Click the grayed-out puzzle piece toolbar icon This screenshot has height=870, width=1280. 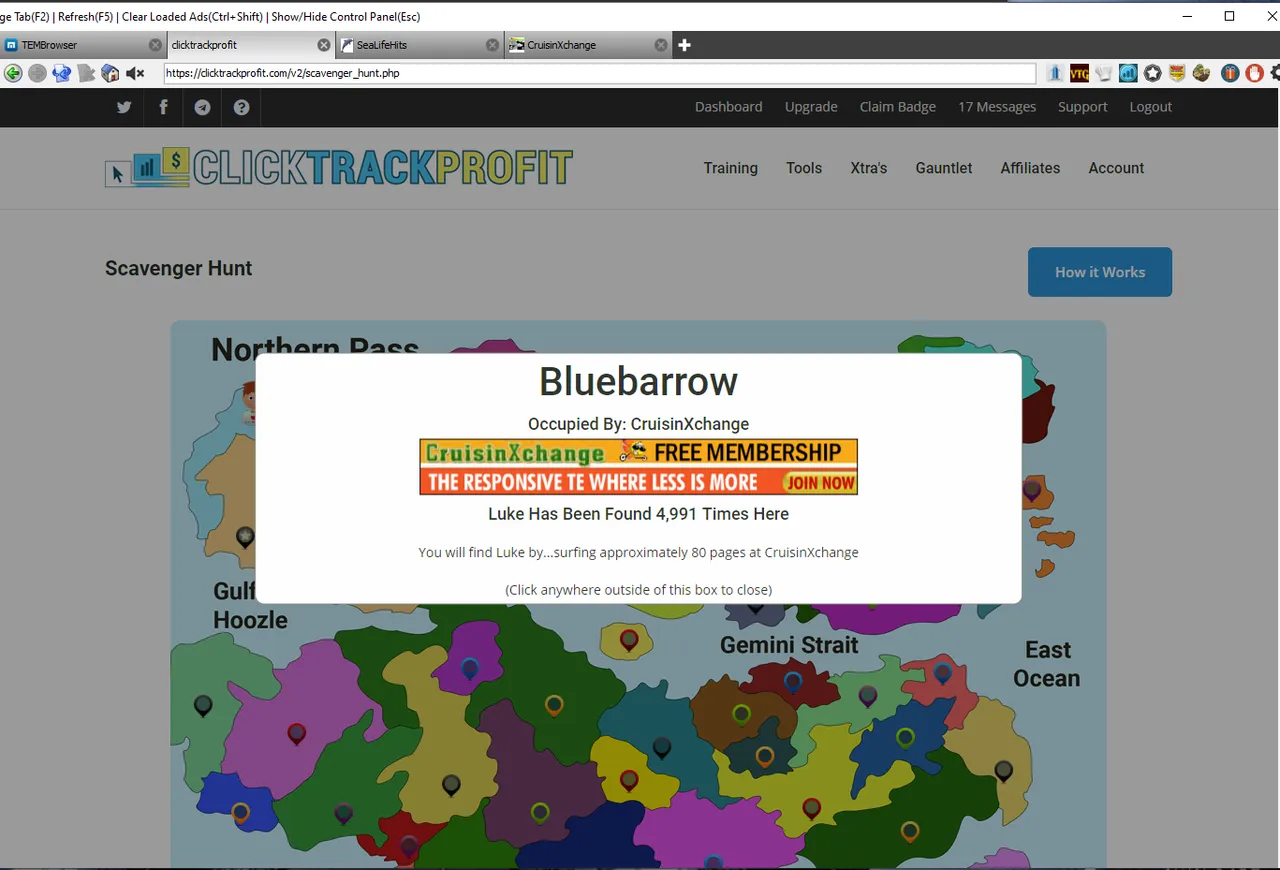coord(86,73)
